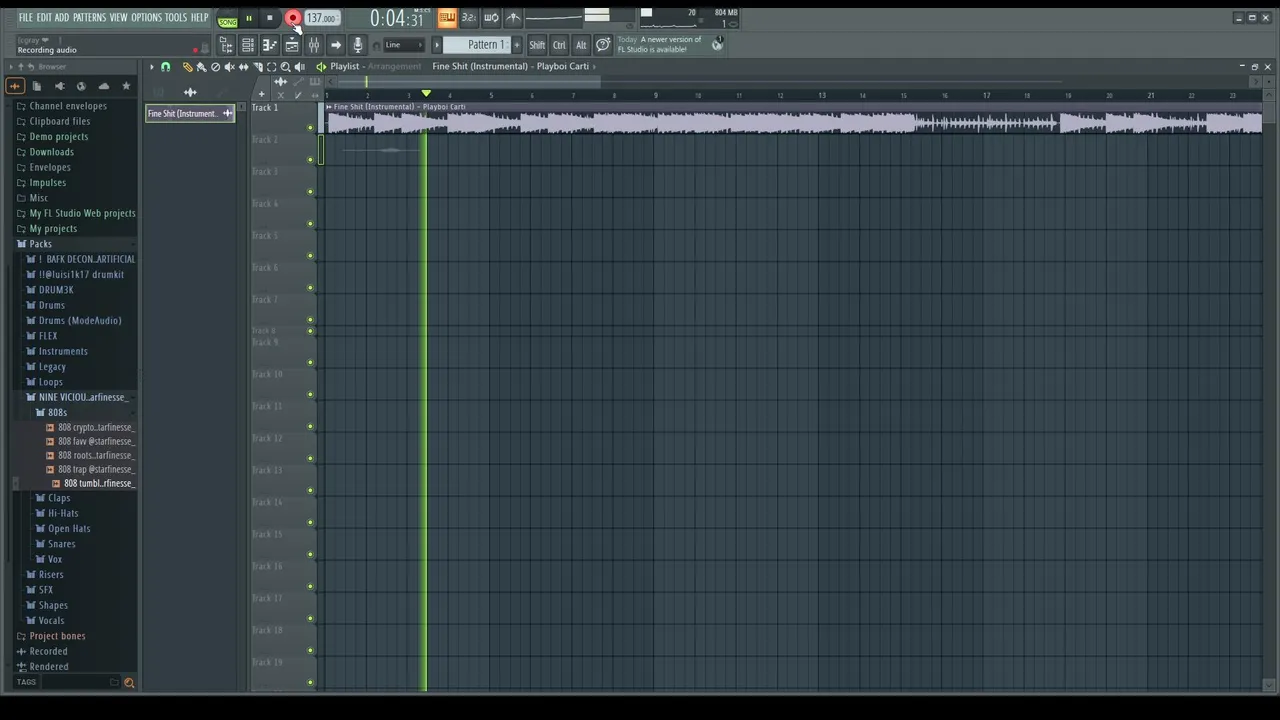Toggle the playlist magnet snap icon
The image size is (1280, 720).
point(166,67)
